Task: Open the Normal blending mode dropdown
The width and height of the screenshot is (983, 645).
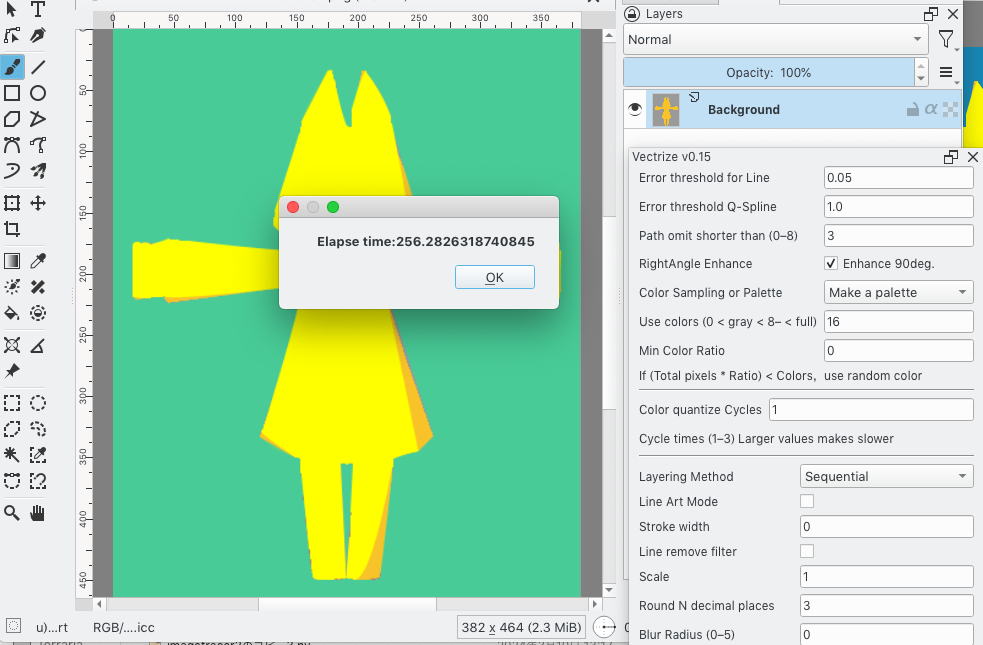Action: pyautogui.click(x=775, y=40)
